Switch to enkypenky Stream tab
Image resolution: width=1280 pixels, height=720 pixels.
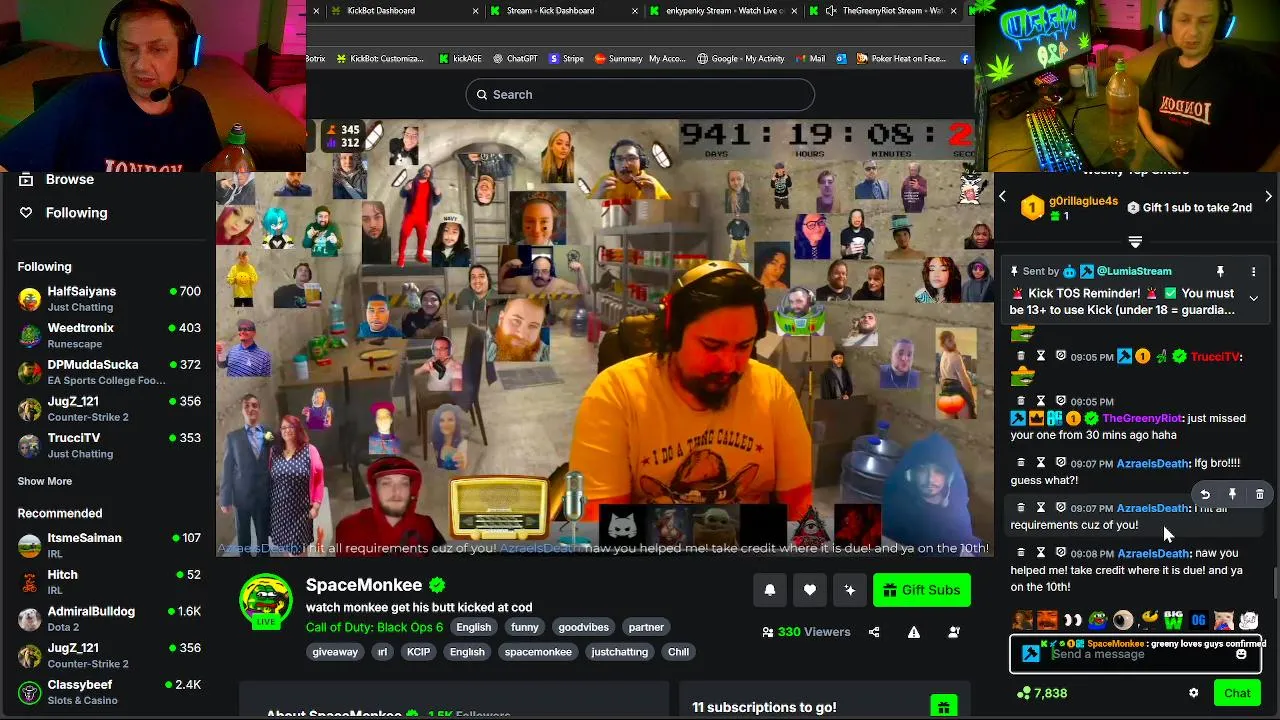(723, 11)
